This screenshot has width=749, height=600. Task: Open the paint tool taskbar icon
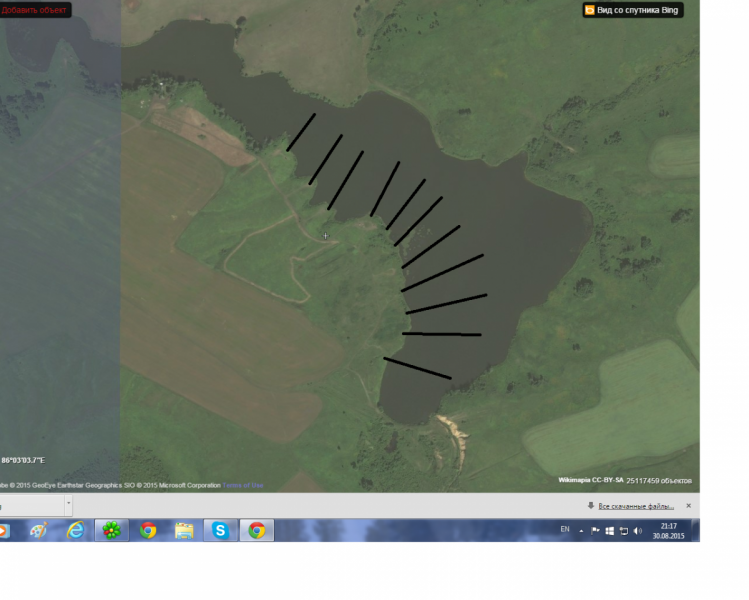[x=38, y=530]
